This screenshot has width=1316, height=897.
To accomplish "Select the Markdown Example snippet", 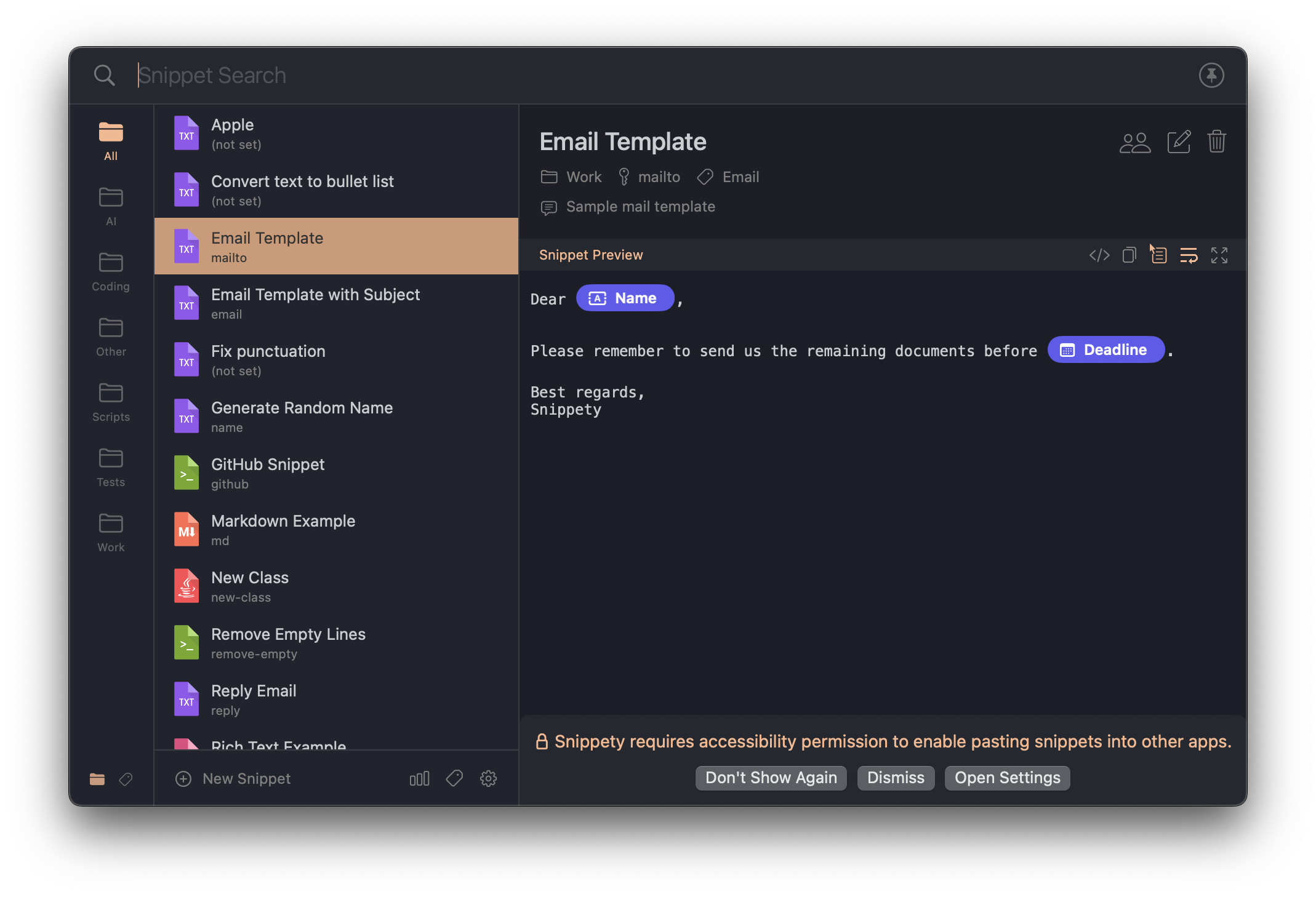I will coord(336,529).
